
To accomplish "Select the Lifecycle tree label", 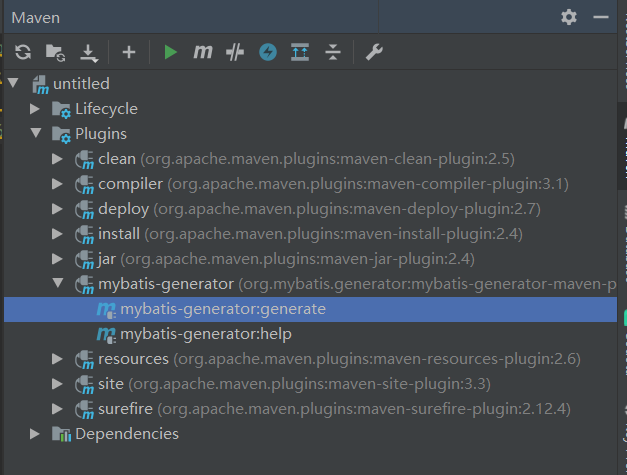I will pos(106,109).
